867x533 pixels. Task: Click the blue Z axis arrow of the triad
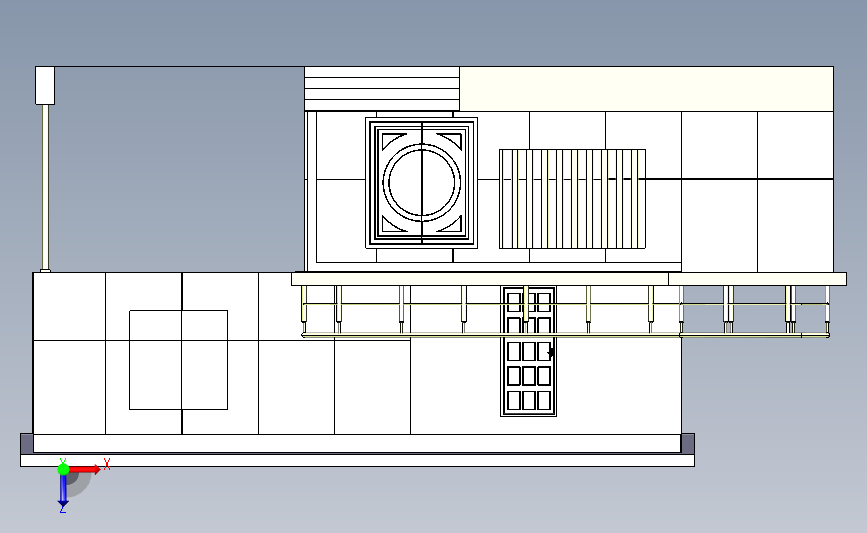(x=63, y=491)
